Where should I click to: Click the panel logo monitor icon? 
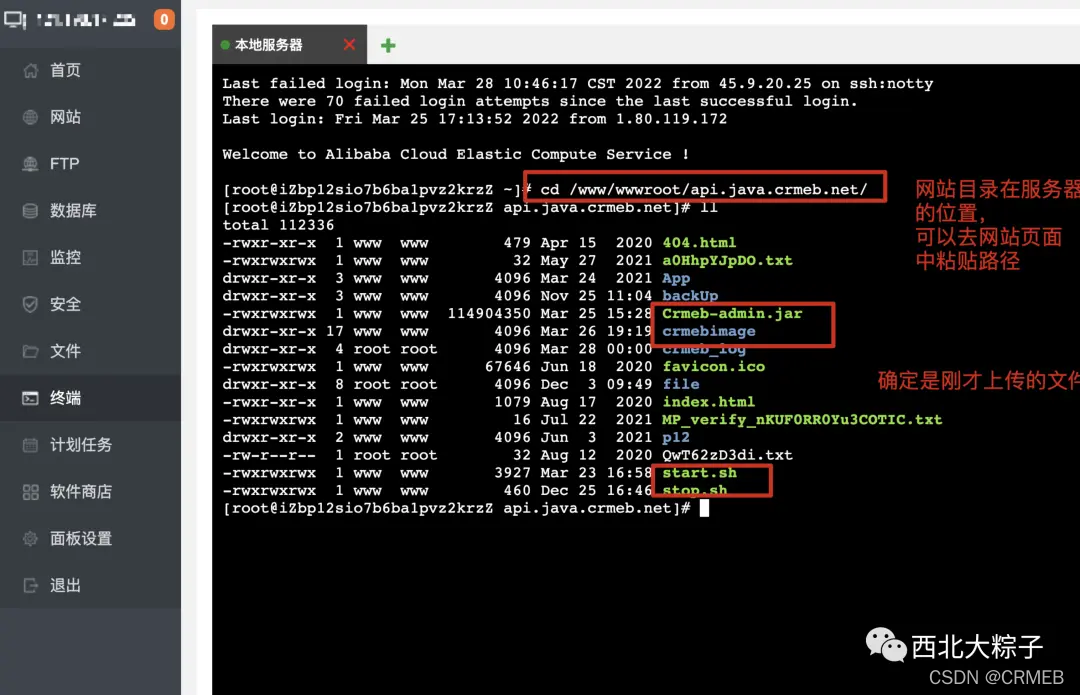[x=15, y=19]
